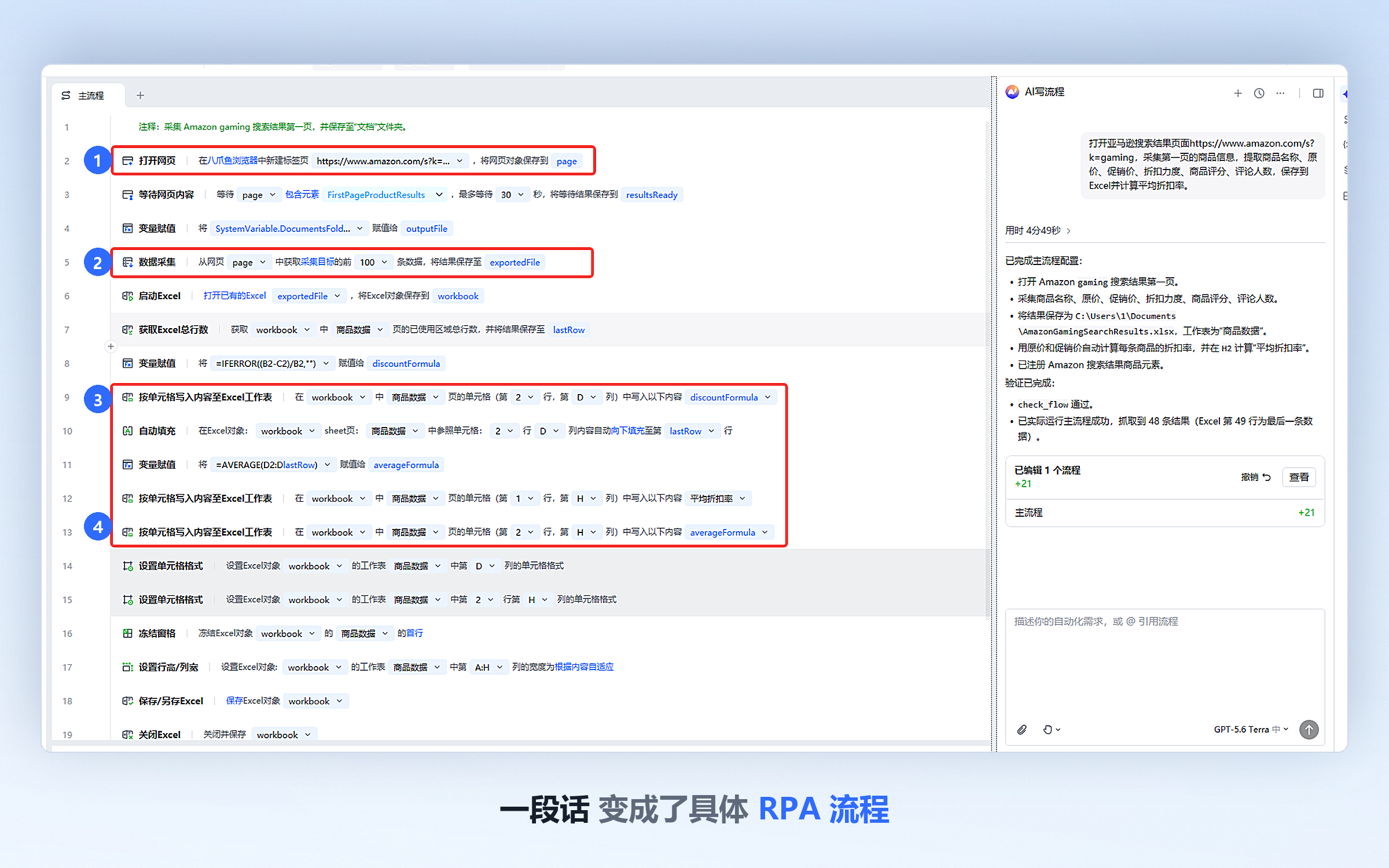Click the attachment paperclip icon
This screenshot has height=868, width=1389.
click(1022, 729)
